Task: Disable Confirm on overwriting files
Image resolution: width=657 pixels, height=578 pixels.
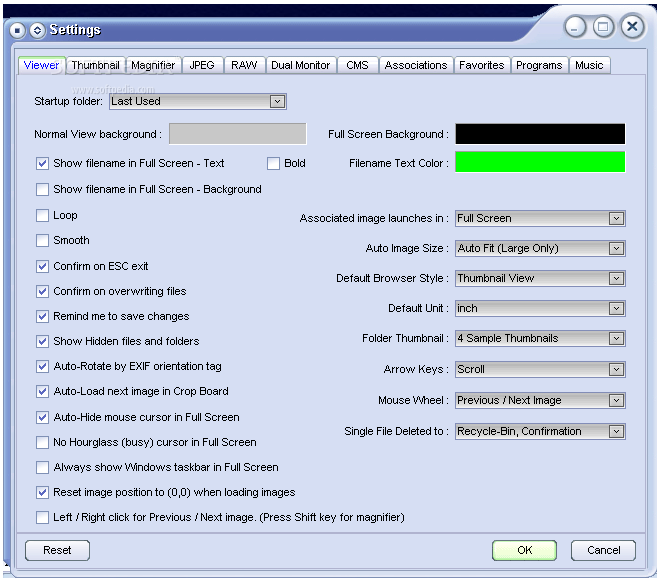Action: 42,291
